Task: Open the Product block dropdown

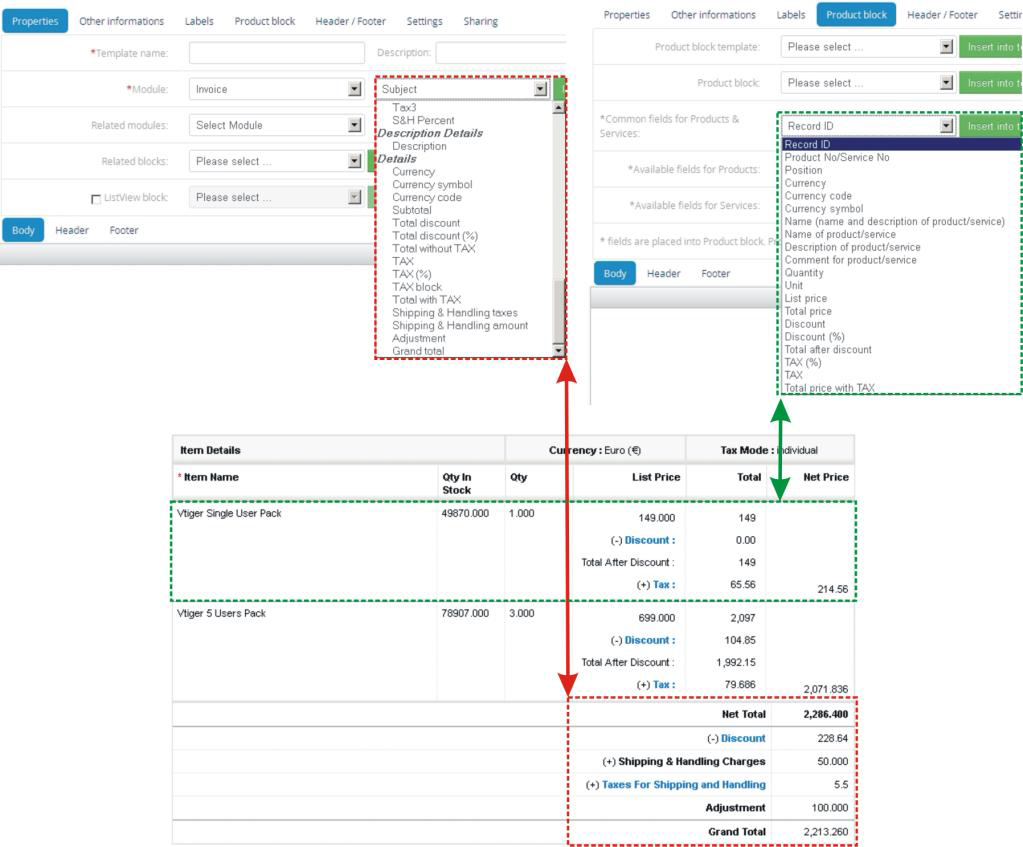Action: [867, 82]
